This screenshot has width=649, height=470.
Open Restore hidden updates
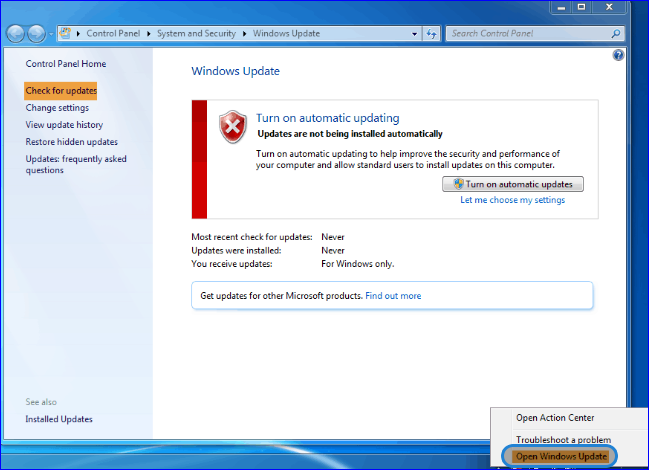coord(72,142)
